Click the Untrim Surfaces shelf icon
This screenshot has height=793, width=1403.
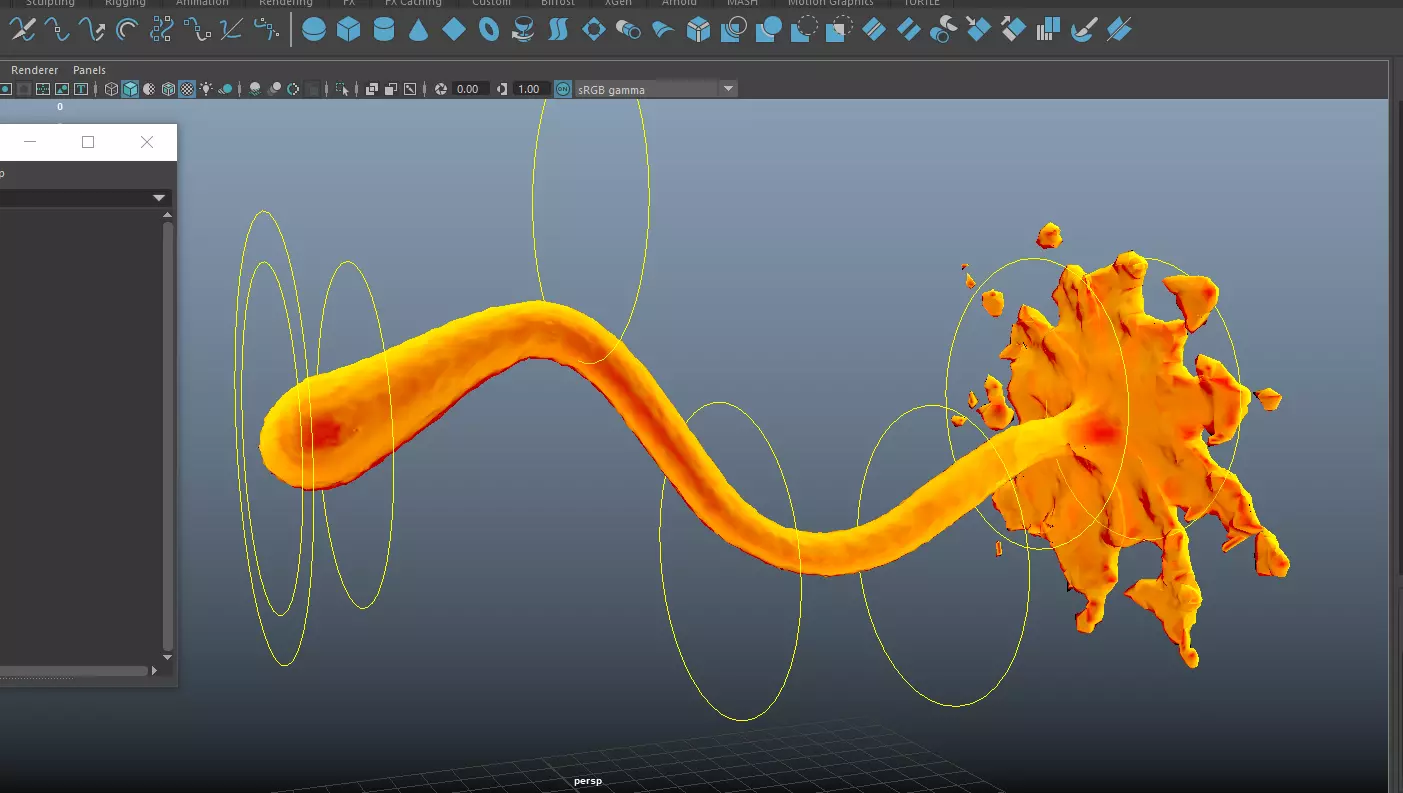(x=838, y=30)
